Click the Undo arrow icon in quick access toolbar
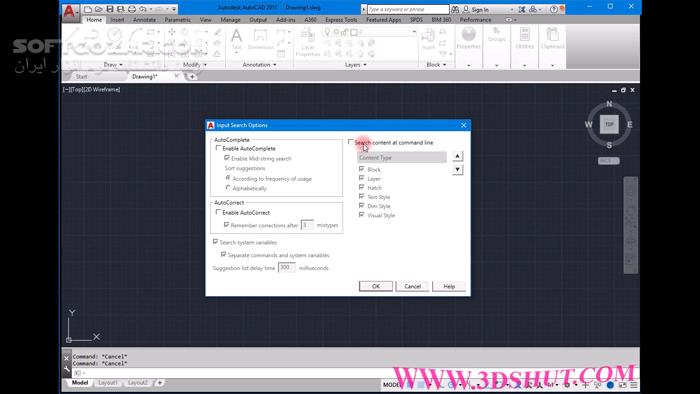Viewport: 700px width, 394px height. [x=143, y=9]
